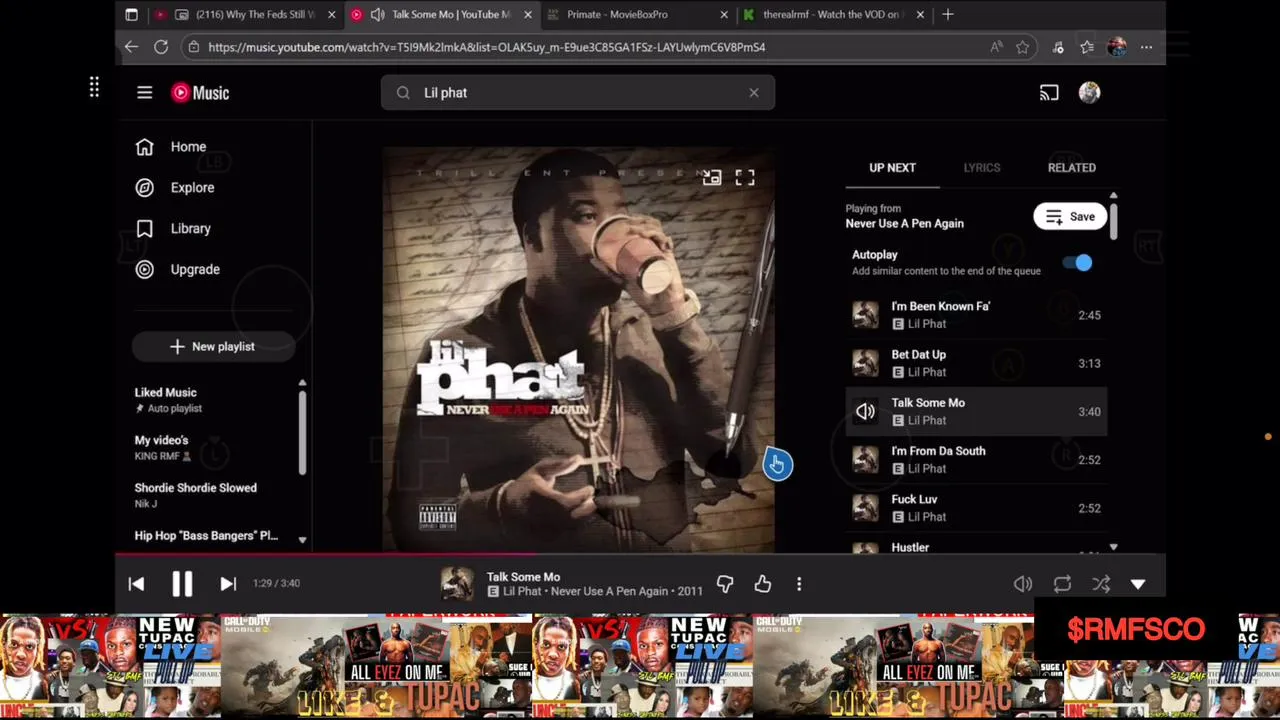This screenshot has height=720, width=1280.
Task: Switch to the LYRICS tab
Action: 982,168
